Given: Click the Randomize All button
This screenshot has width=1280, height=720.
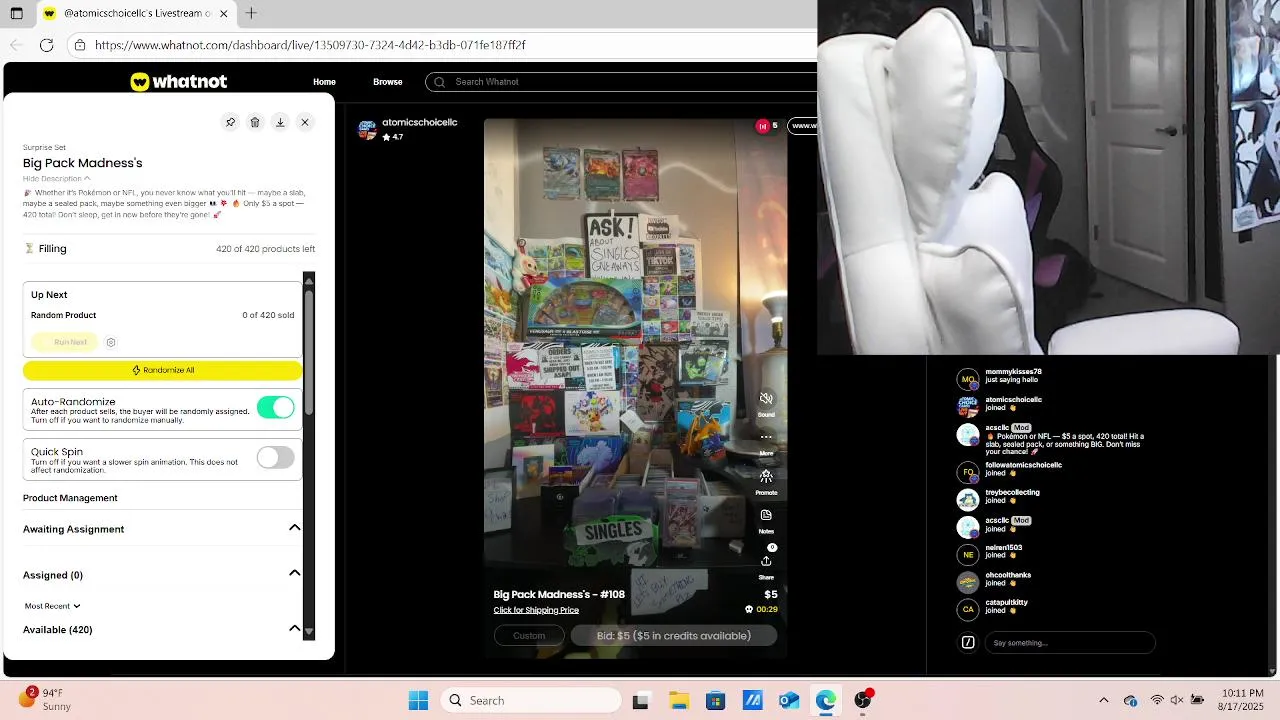Looking at the screenshot, I should [162, 370].
